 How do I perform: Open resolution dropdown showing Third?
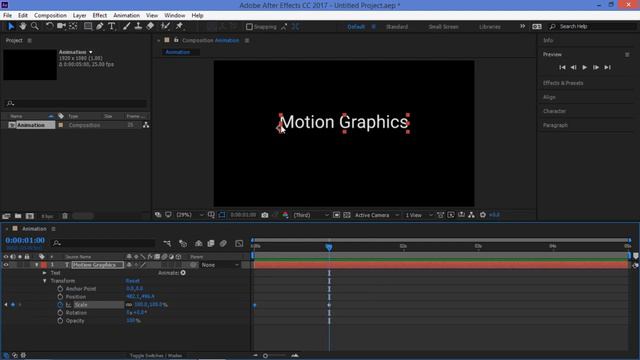(311, 215)
